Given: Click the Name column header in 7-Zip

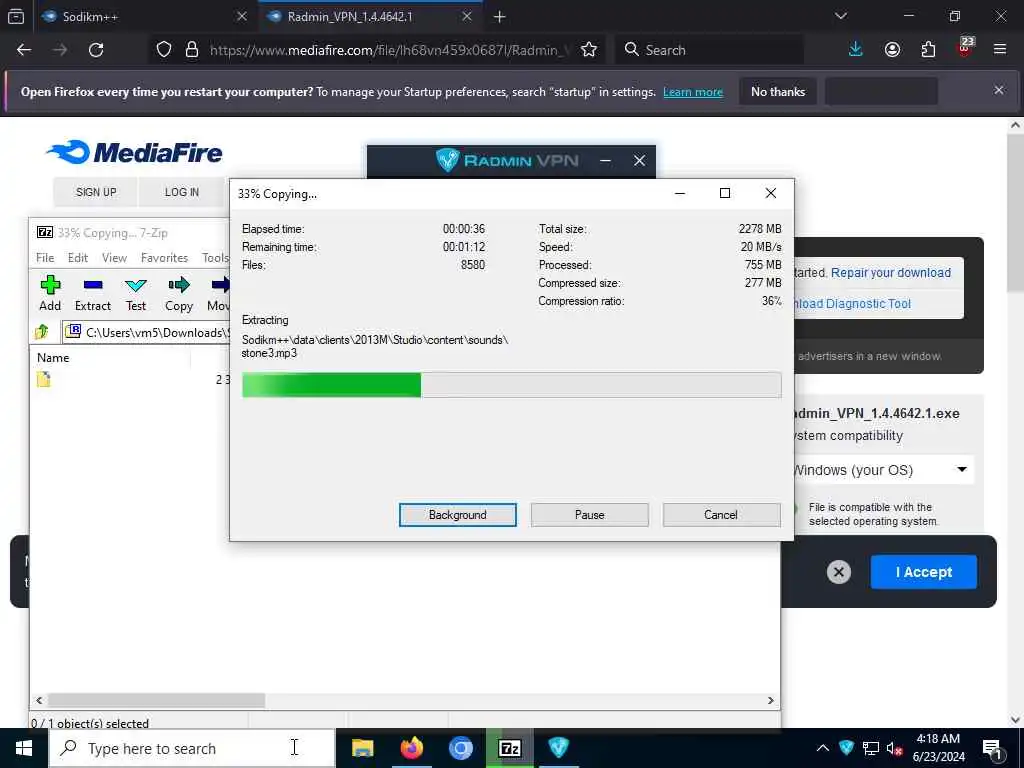Looking at the screenshot, I should click(111, 358).
